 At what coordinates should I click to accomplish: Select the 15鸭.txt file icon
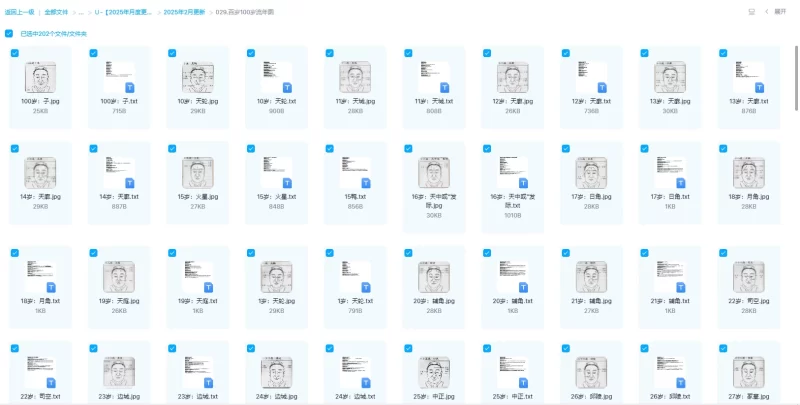355,172
